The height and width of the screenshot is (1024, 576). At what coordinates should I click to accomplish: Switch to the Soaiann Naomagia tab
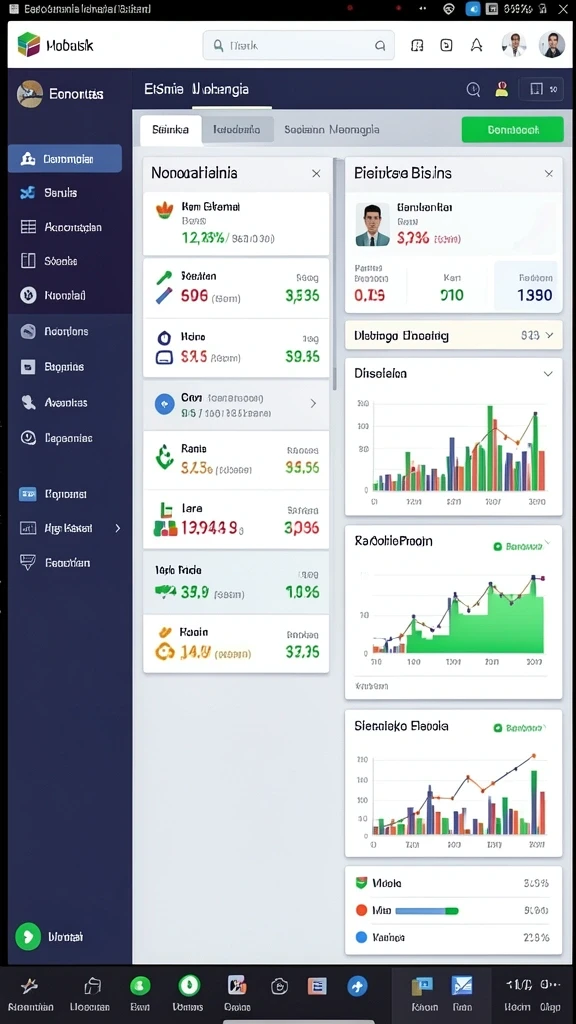332,129
